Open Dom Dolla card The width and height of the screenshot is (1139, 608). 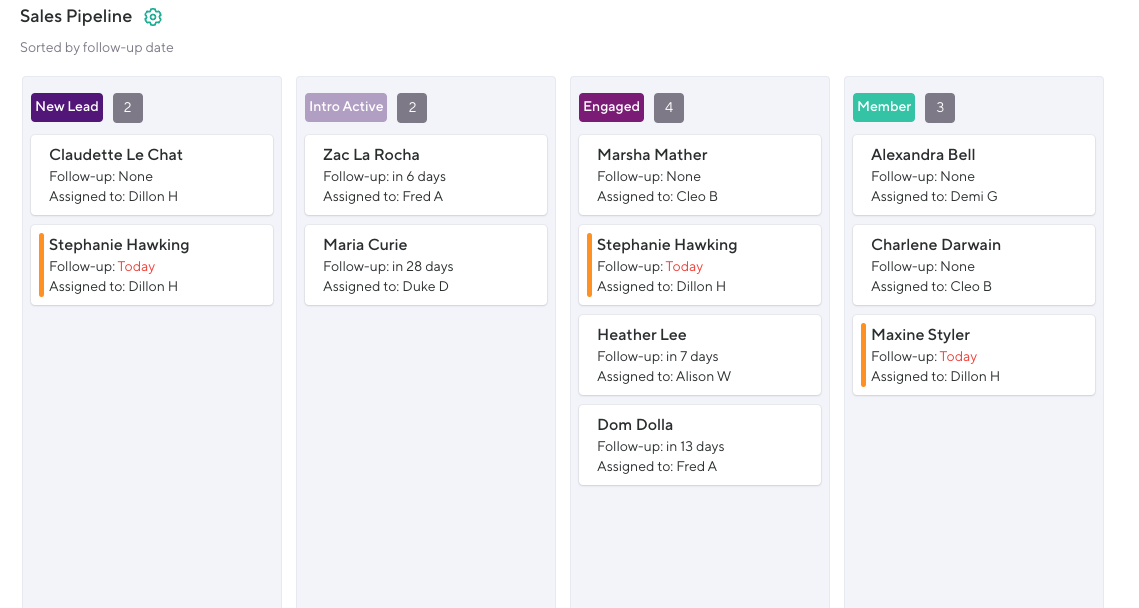pos(700,445)
